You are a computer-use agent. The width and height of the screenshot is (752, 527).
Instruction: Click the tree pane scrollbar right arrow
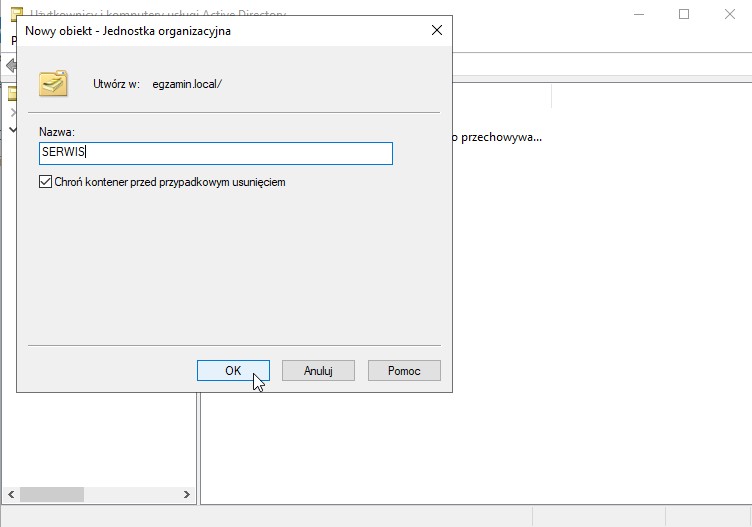click(187, 494)
